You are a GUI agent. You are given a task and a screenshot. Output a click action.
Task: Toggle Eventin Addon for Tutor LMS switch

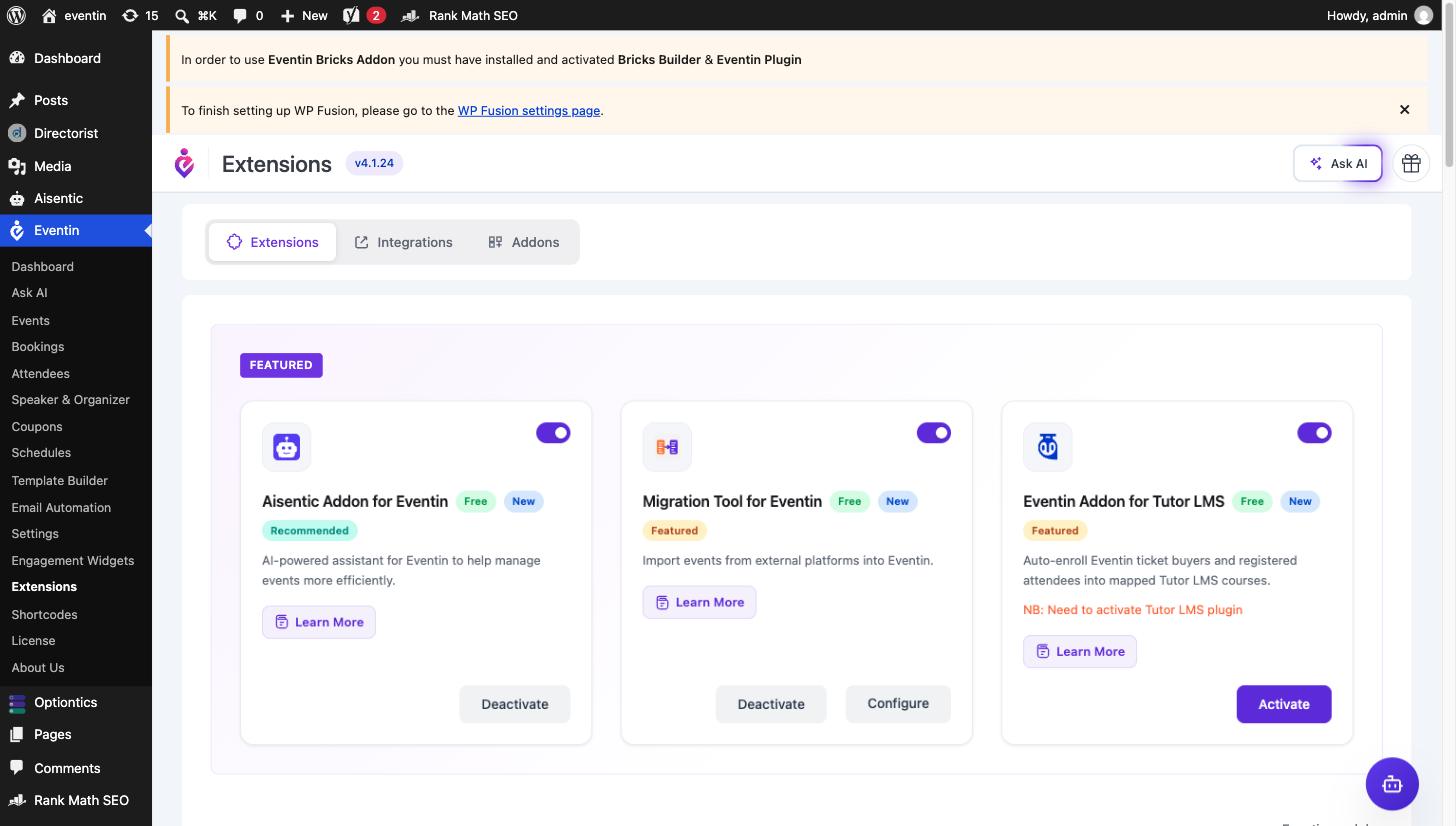(x=1314, y=432)
